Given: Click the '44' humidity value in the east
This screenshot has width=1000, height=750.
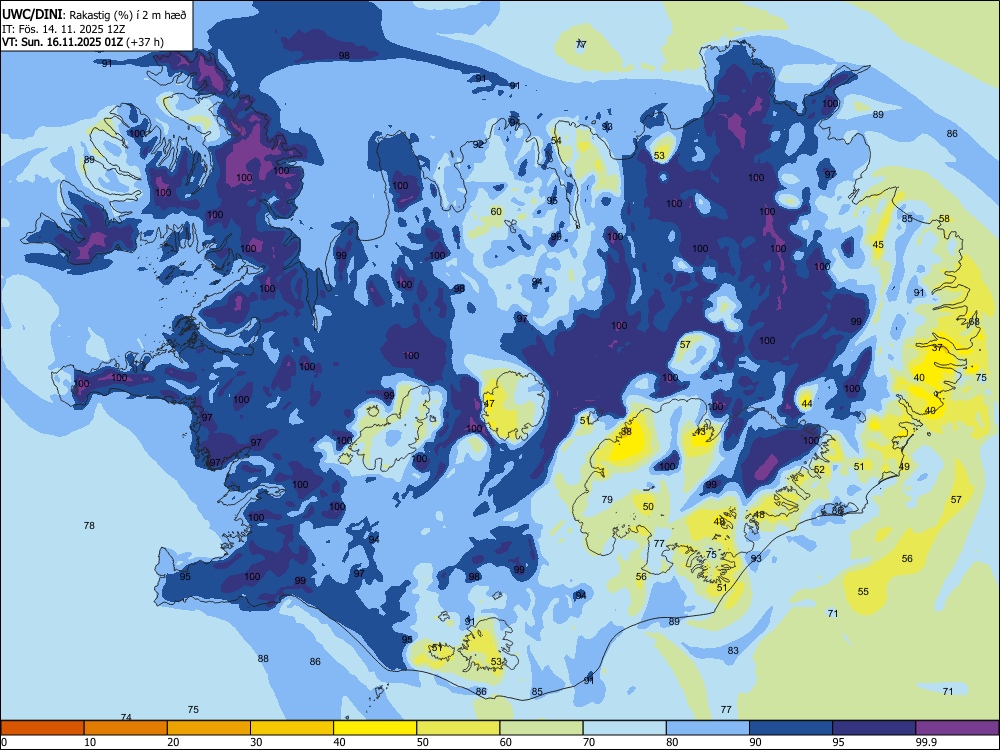Looking at the screenshot, I should click(x=807, y=403).
